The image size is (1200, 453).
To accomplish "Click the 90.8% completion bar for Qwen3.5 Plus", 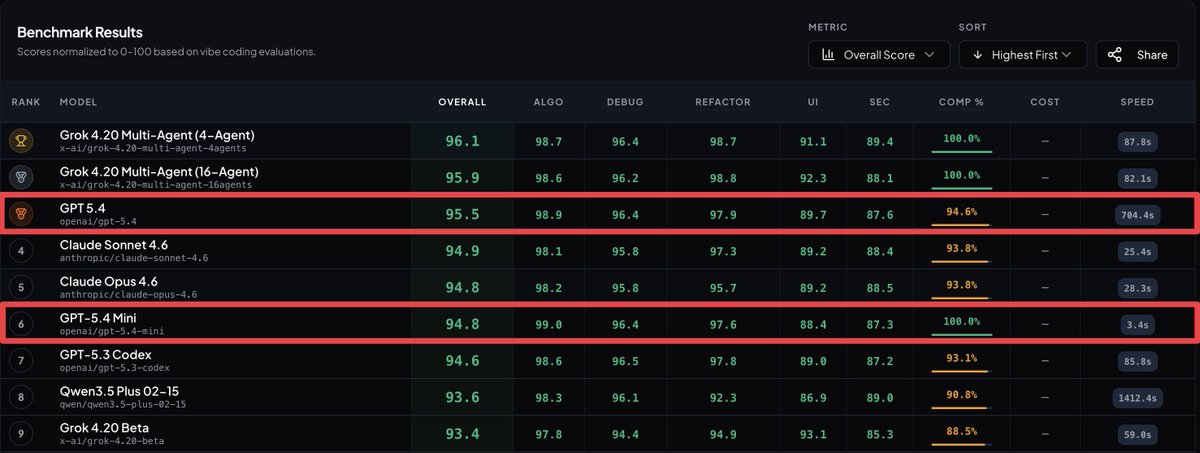I will pos(961,406).
